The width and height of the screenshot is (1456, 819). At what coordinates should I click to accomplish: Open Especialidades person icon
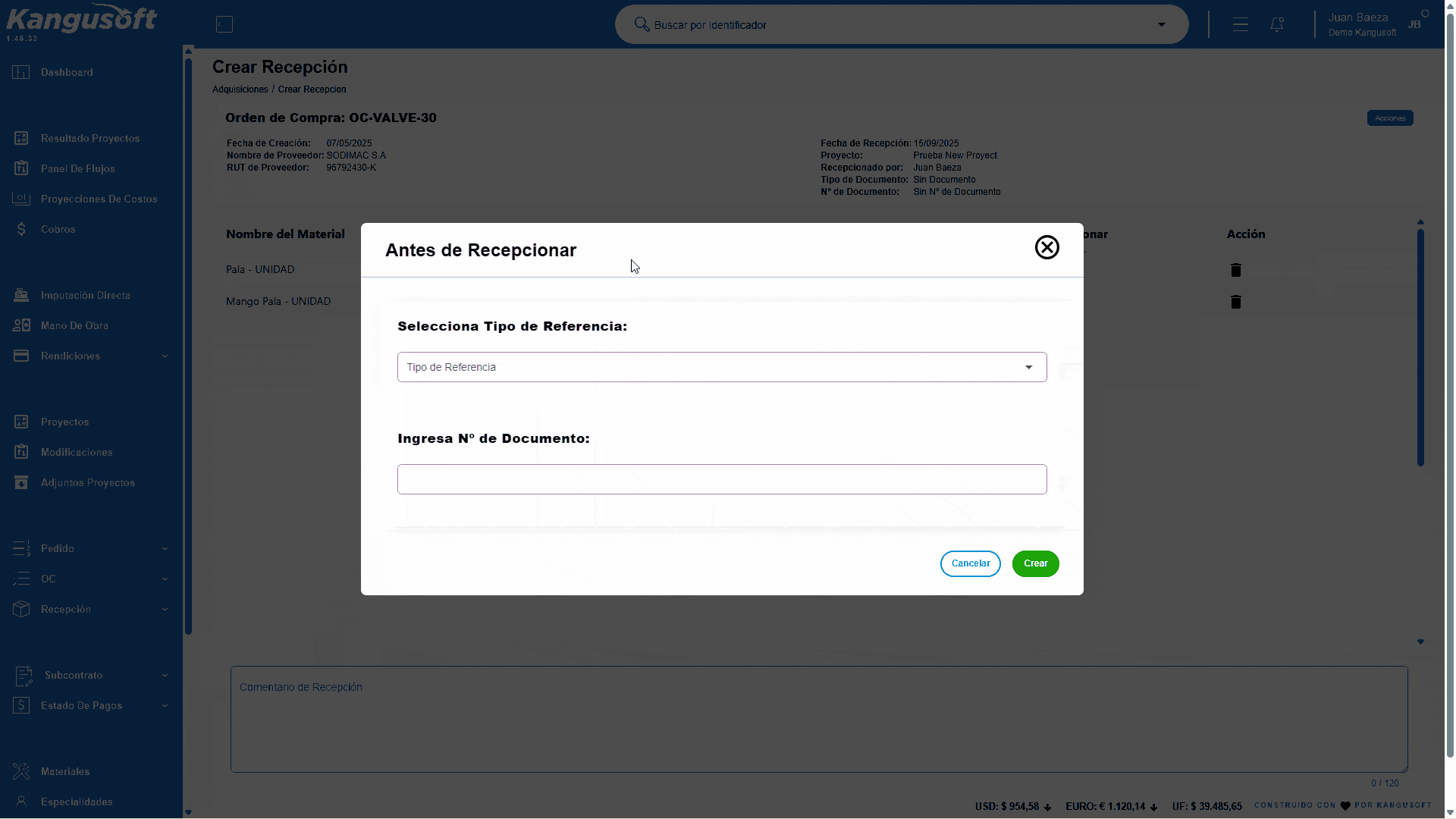(x=21, y=802)
